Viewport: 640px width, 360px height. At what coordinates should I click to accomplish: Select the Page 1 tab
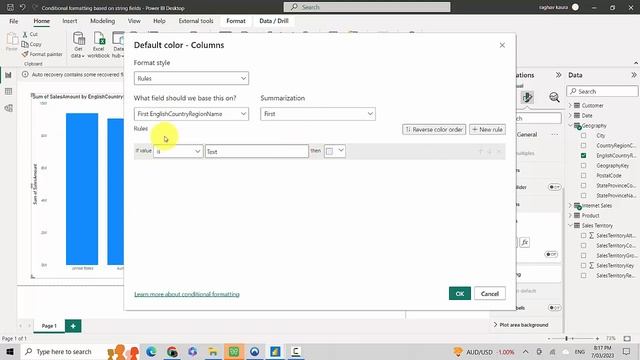pos(49,326)
